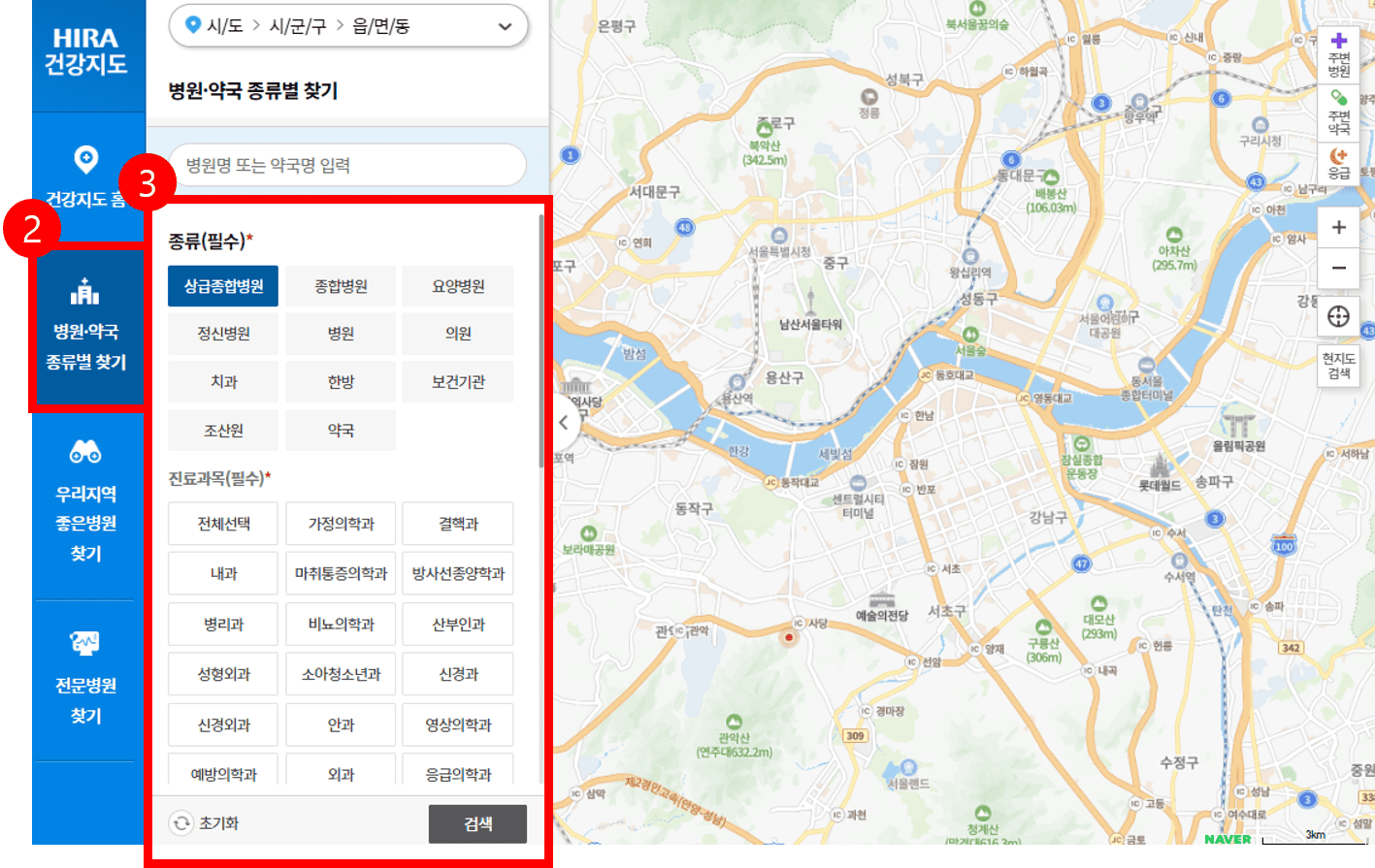Select 전체선택 to choose all specialties
1375x868 pixels.
[222, 524]
